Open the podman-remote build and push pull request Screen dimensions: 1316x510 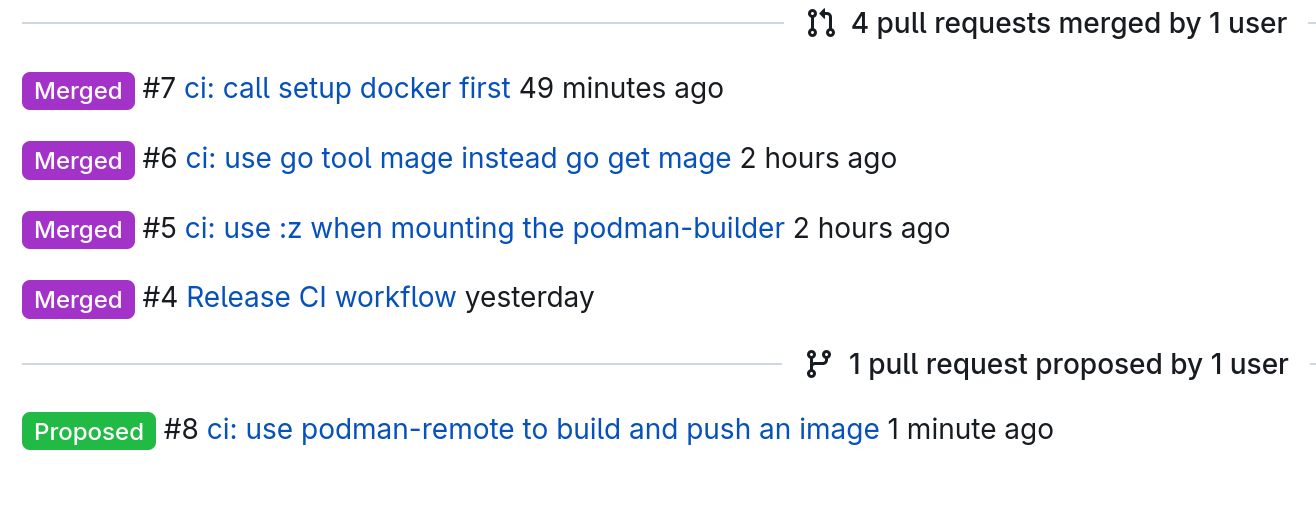click(x=543, y=430)
